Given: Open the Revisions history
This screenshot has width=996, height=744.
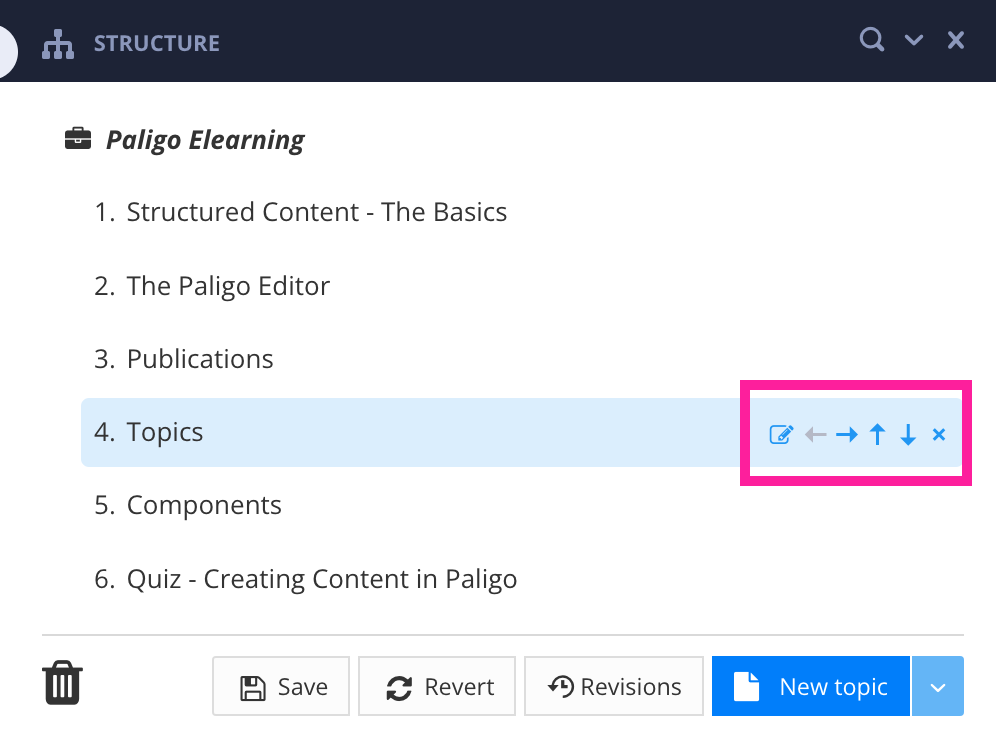Looking at the screenshot, I should pos(613,686).
